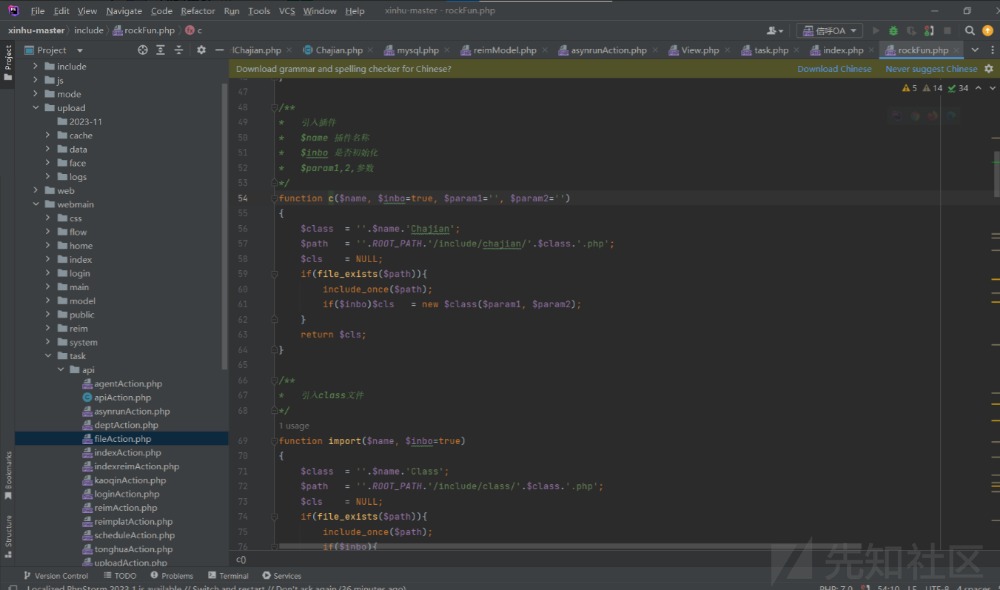Click the Download Chinese link
This screenshot has height=590, width=1000.
[x=834, y=69]
